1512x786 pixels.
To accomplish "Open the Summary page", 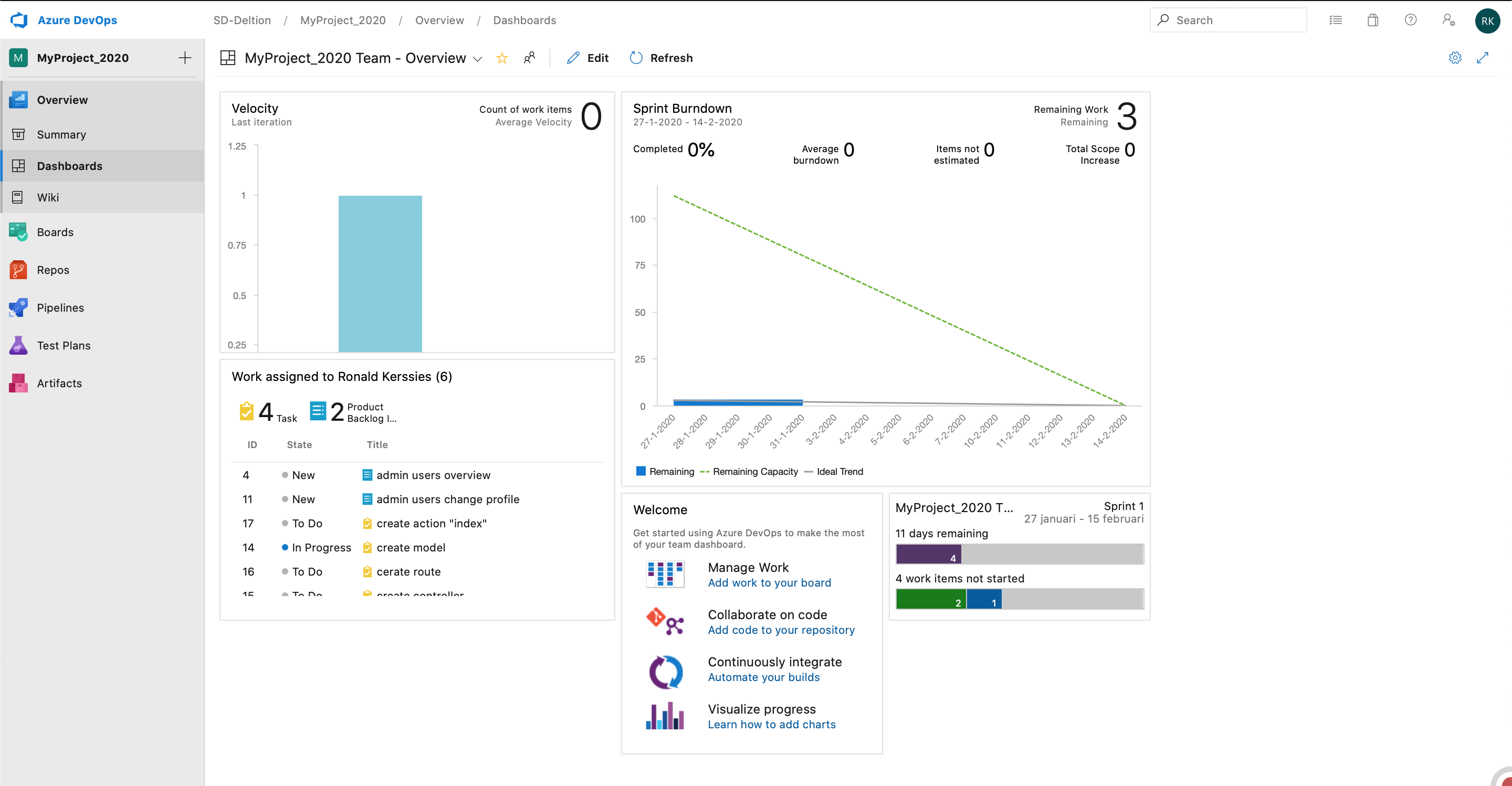I will 102,134.
